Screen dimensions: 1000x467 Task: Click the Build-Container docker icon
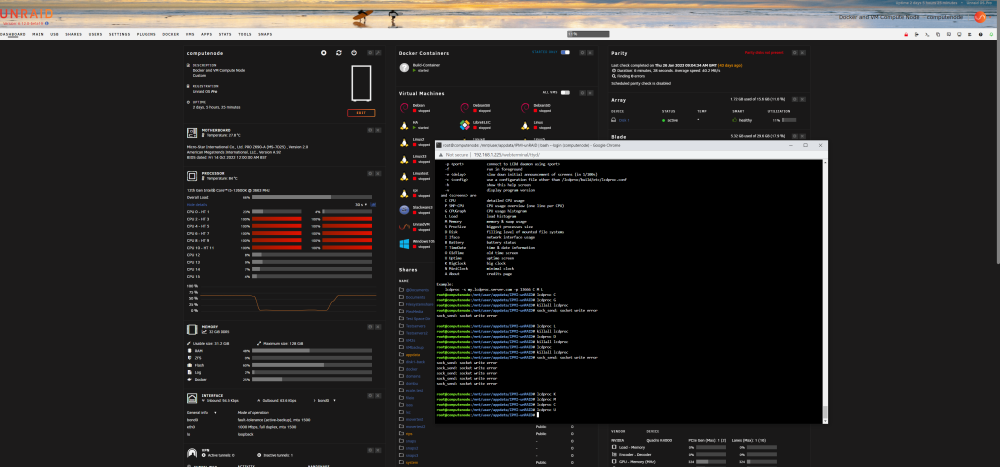coord(404,67)
